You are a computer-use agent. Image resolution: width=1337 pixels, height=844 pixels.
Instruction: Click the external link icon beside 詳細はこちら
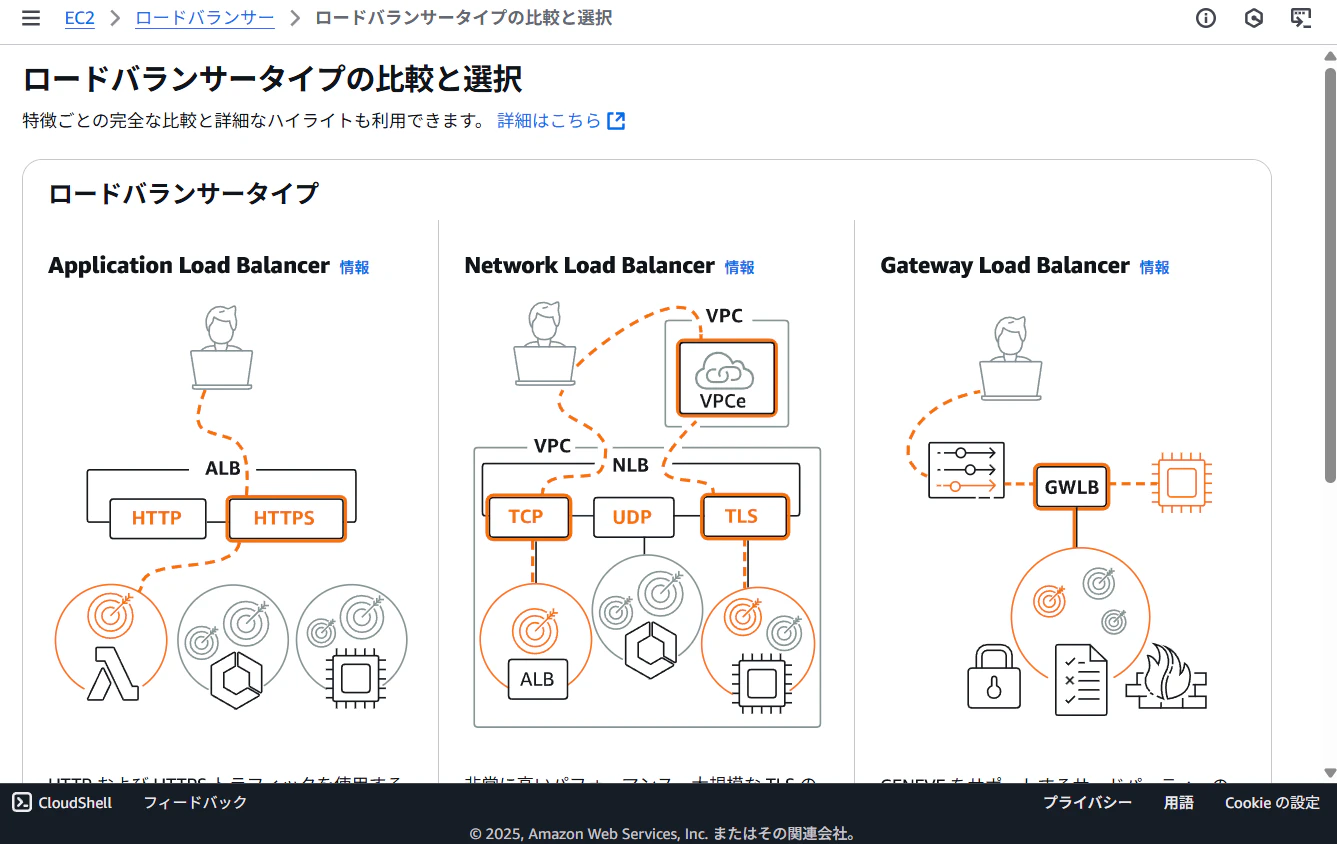617,121
